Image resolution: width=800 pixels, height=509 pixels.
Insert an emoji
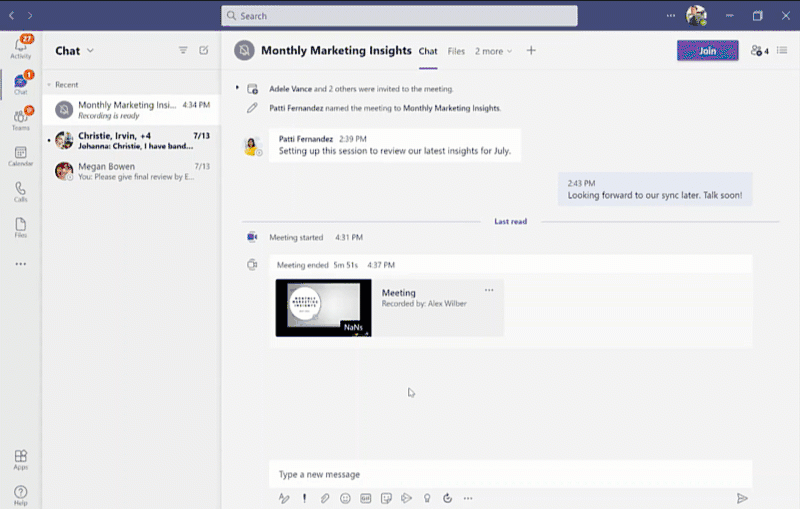click(x=345, y=498)
